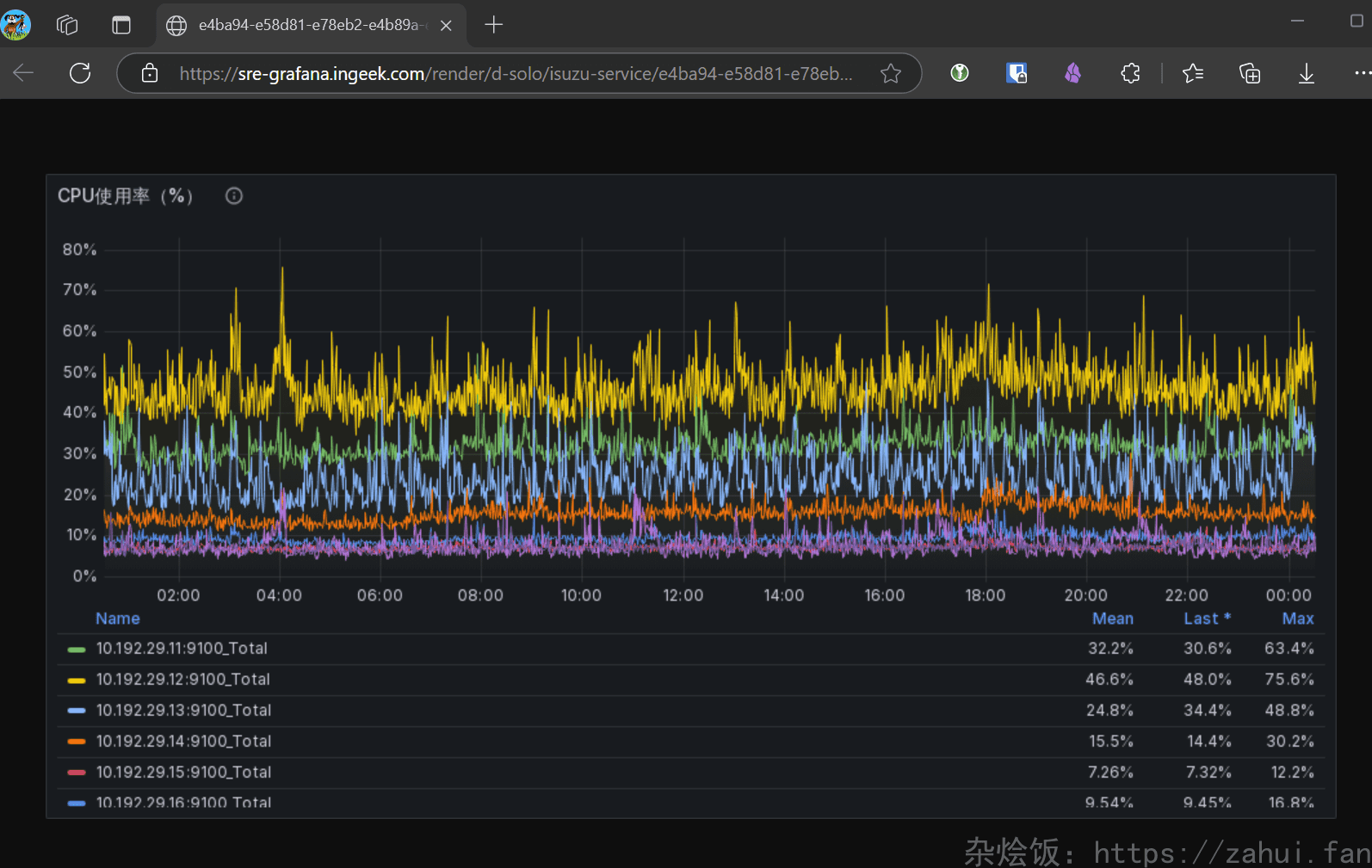The image size is (1372, 868).
Task: Open the Downloads icon
Action: [1307, 73]
